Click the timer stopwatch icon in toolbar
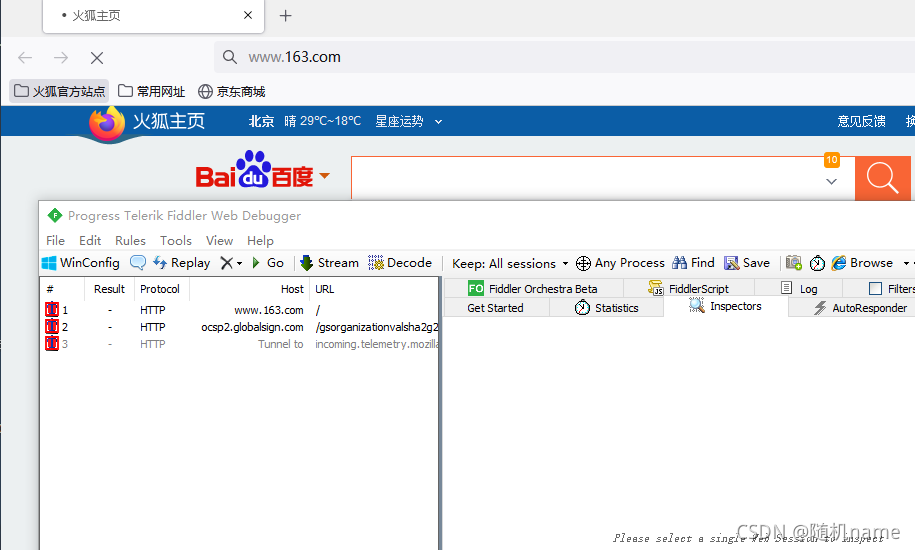The width and height of the screenshot is (915, 550). [x=817, y=264]
